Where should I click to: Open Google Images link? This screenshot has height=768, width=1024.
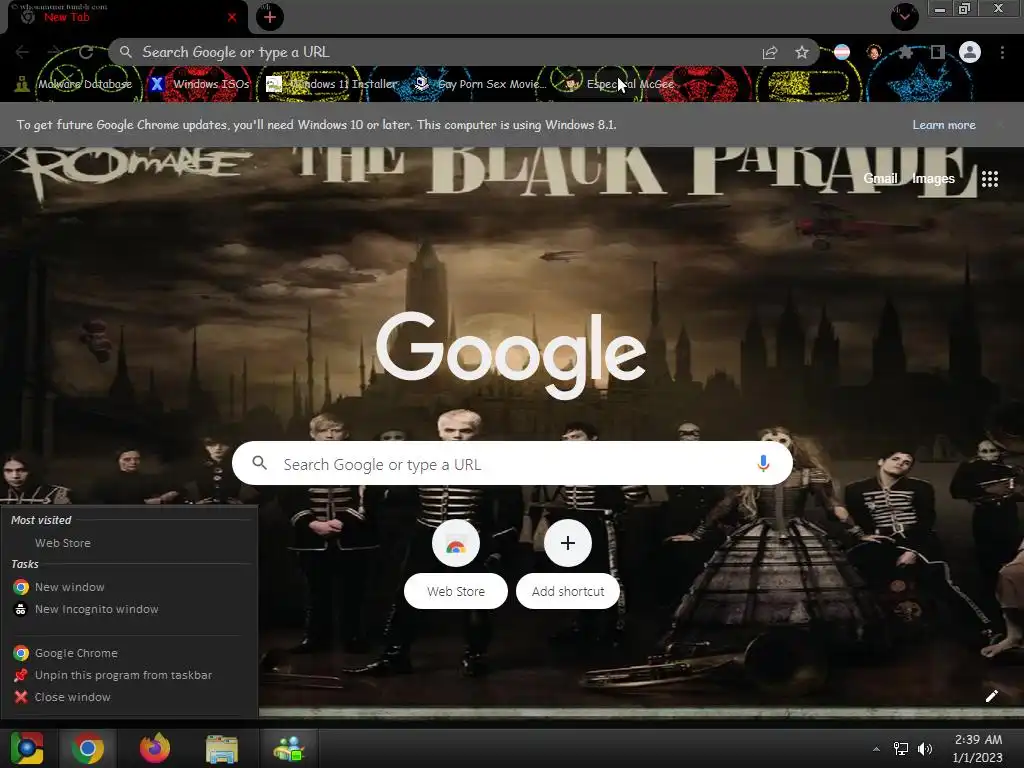click(x=933, y=179)
